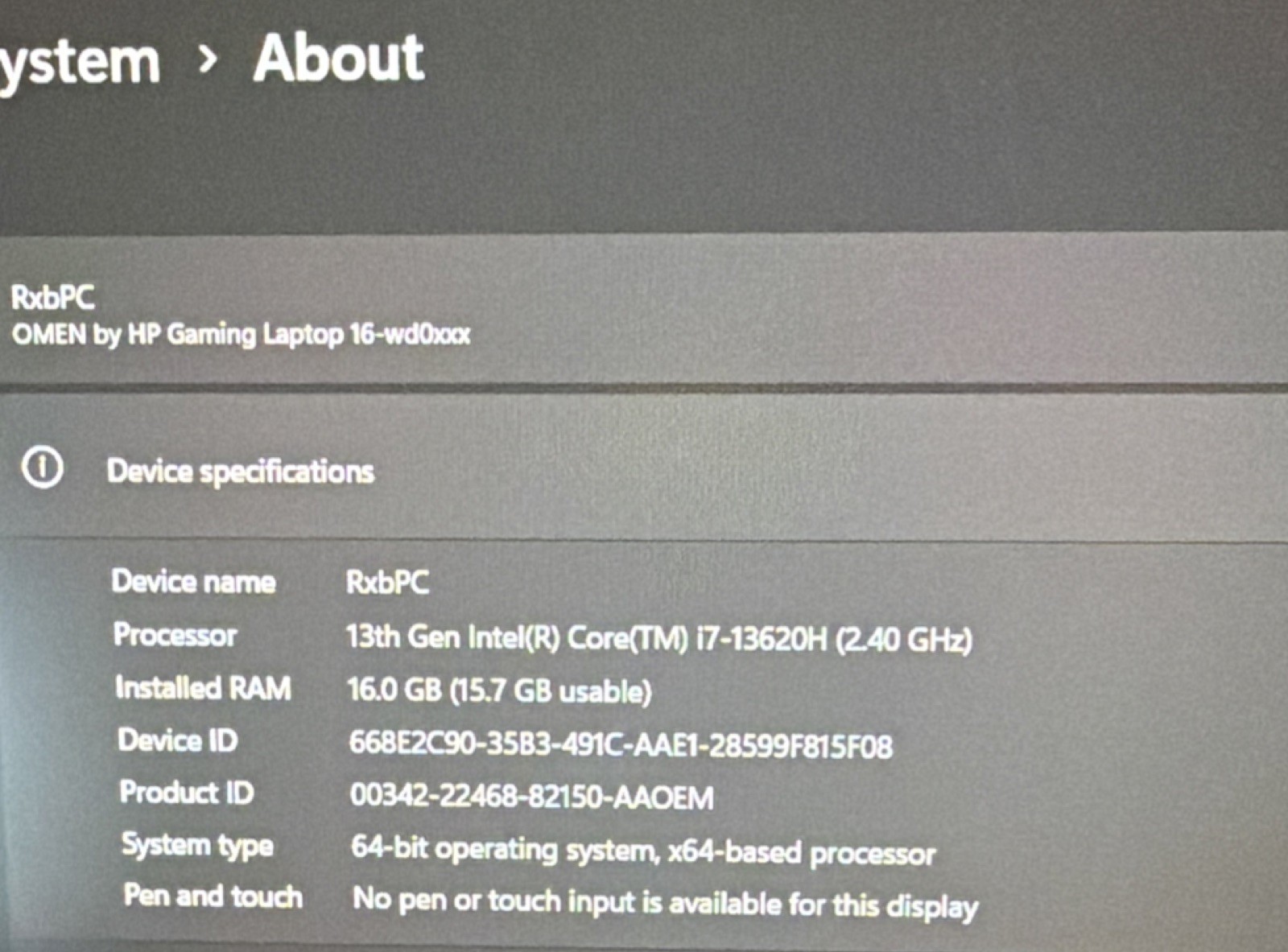
Task: Go back to System via the breadcrumb
Action: 79,63
